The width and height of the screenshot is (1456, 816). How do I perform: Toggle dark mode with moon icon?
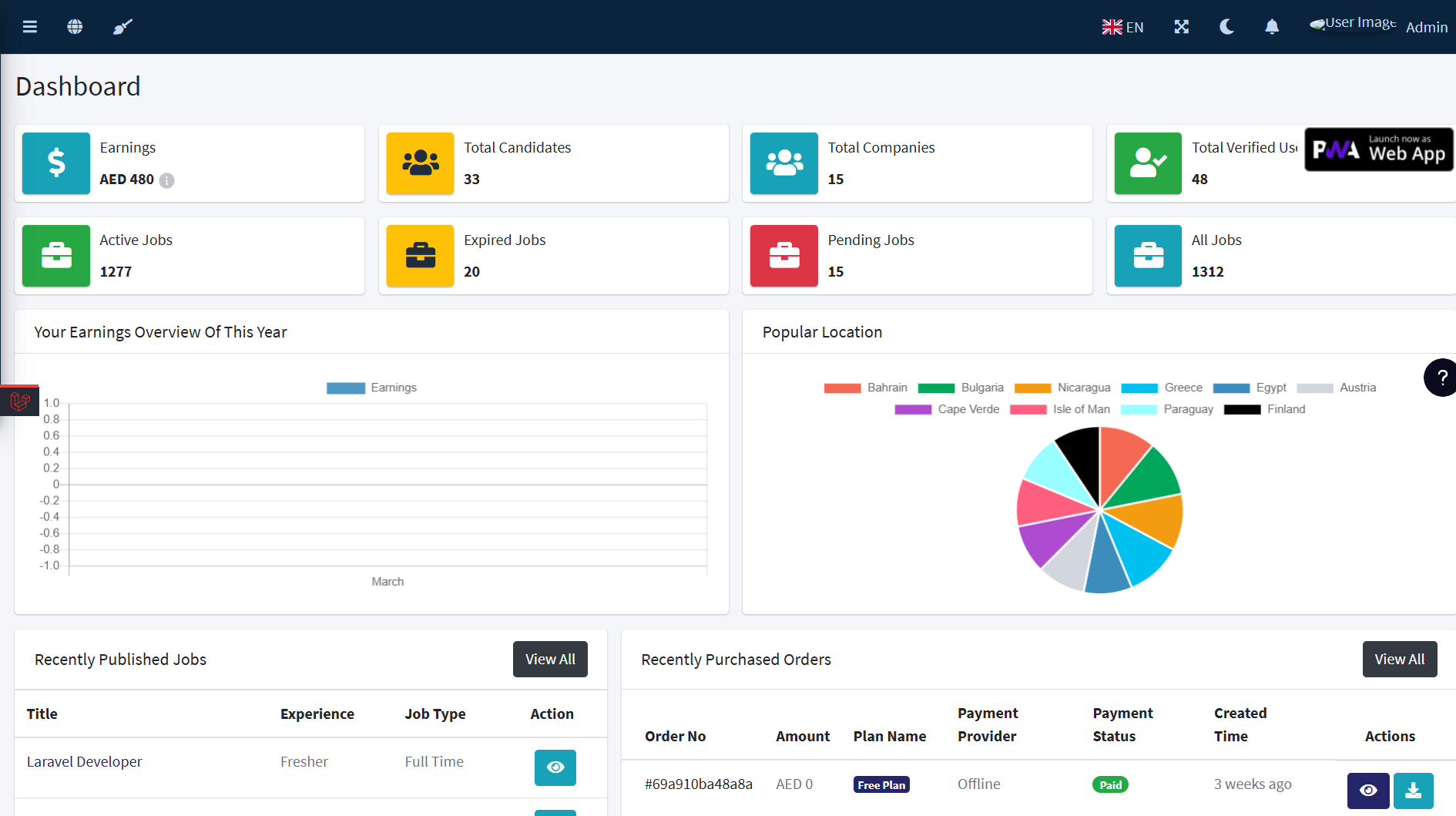pyautogui.click(x=1226, y=27)
